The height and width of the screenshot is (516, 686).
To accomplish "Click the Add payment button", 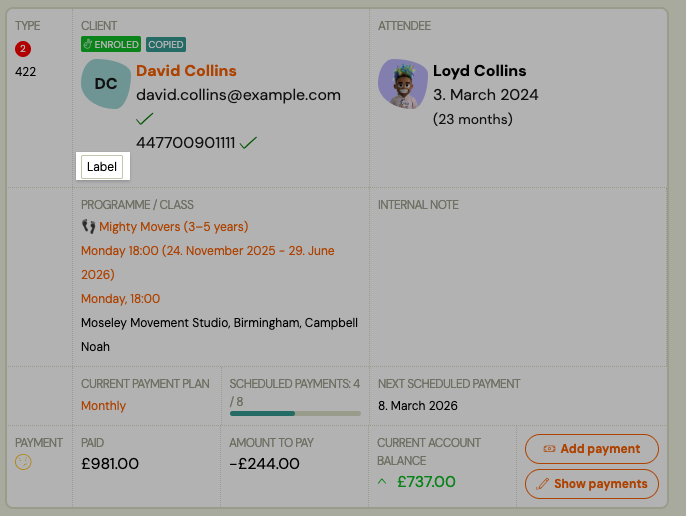I will click(592, 449).
